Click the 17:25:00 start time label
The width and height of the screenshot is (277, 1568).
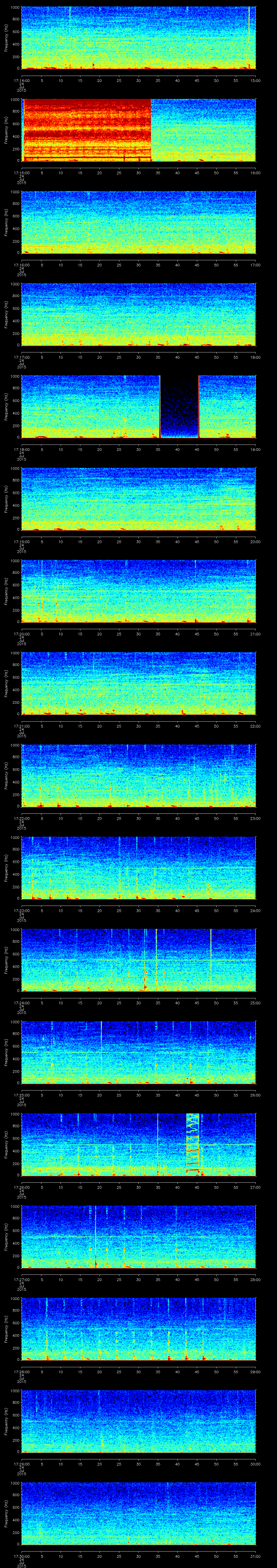(x=22, y=1095)
